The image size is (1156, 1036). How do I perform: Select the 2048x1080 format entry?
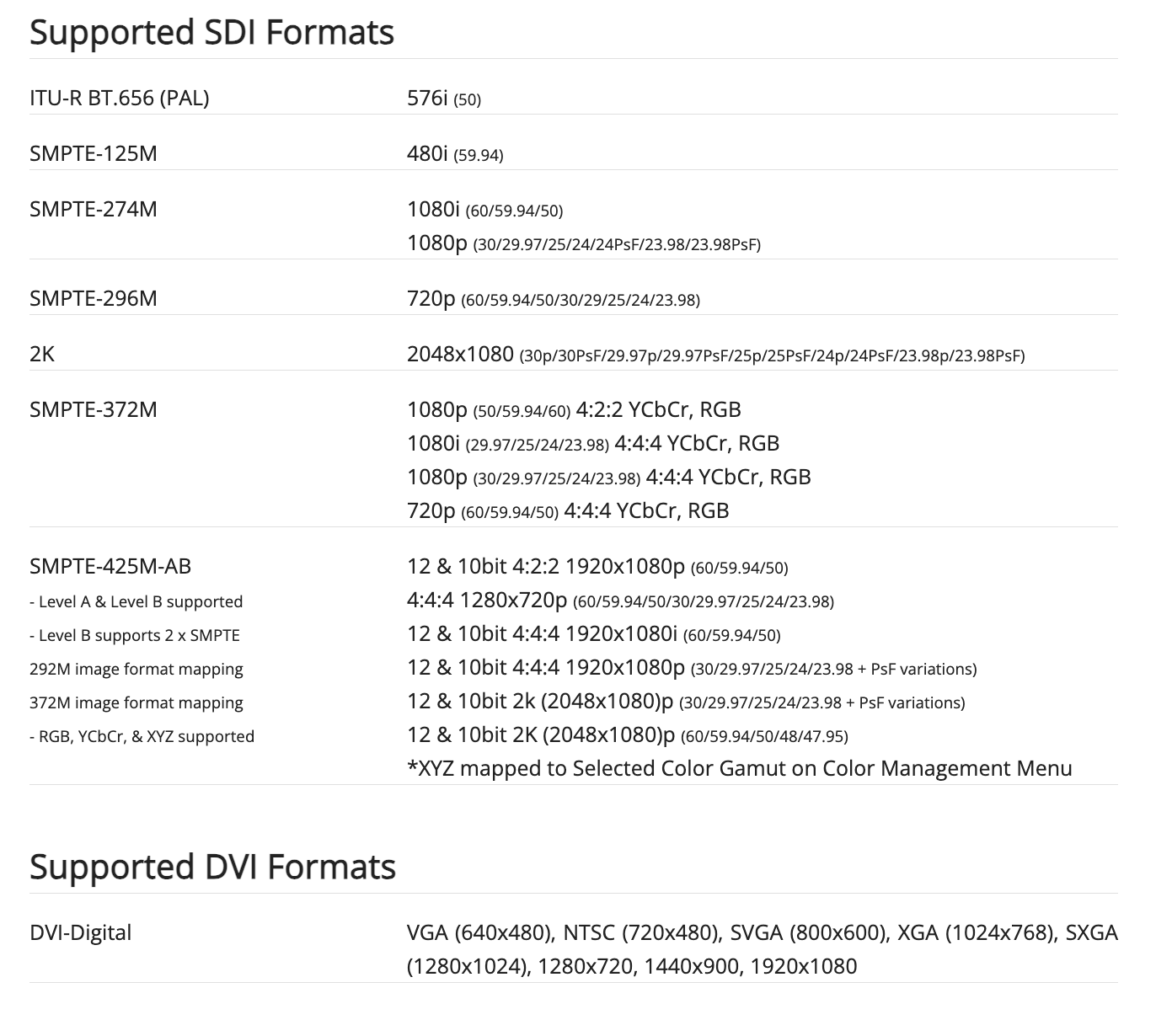715,355
